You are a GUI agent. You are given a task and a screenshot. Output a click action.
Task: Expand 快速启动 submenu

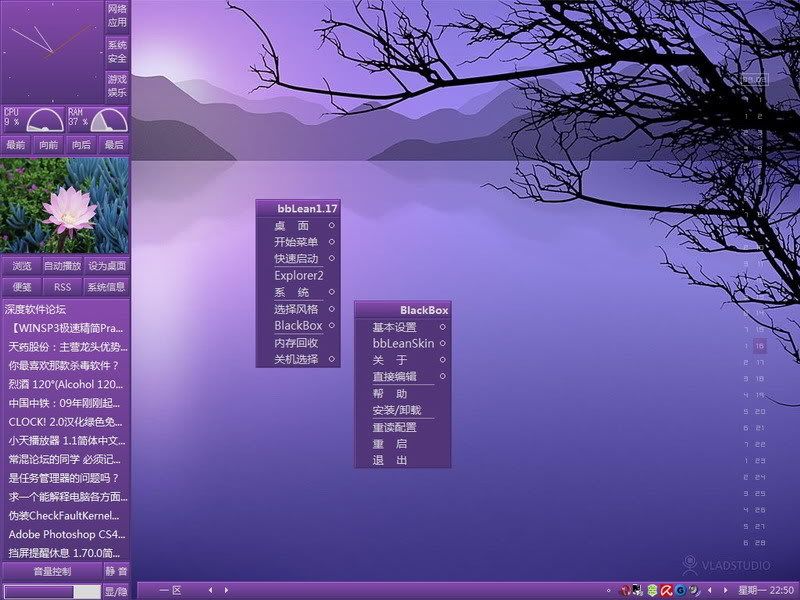pyautogui.click(x=298, y=259)
